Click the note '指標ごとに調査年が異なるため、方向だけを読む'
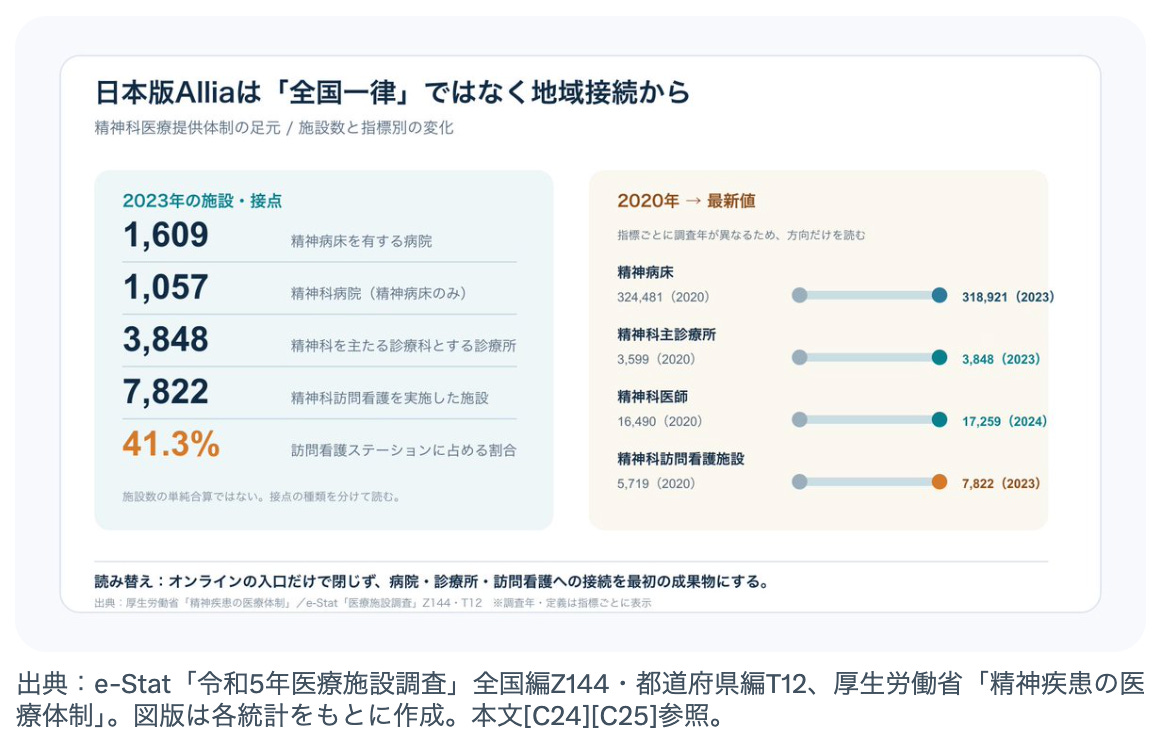Viewport: 1164px width, 752px height. click(x=741, y=235)
